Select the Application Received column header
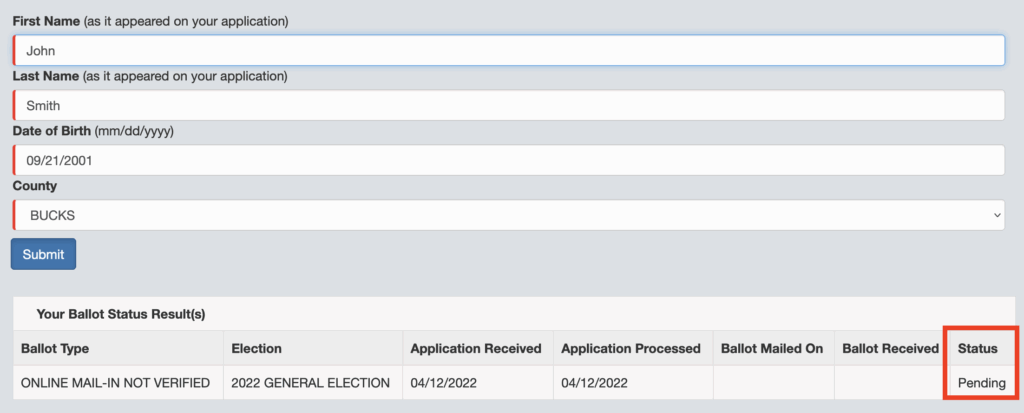This screenshot has height=413, width=1024. pos(476,348)
